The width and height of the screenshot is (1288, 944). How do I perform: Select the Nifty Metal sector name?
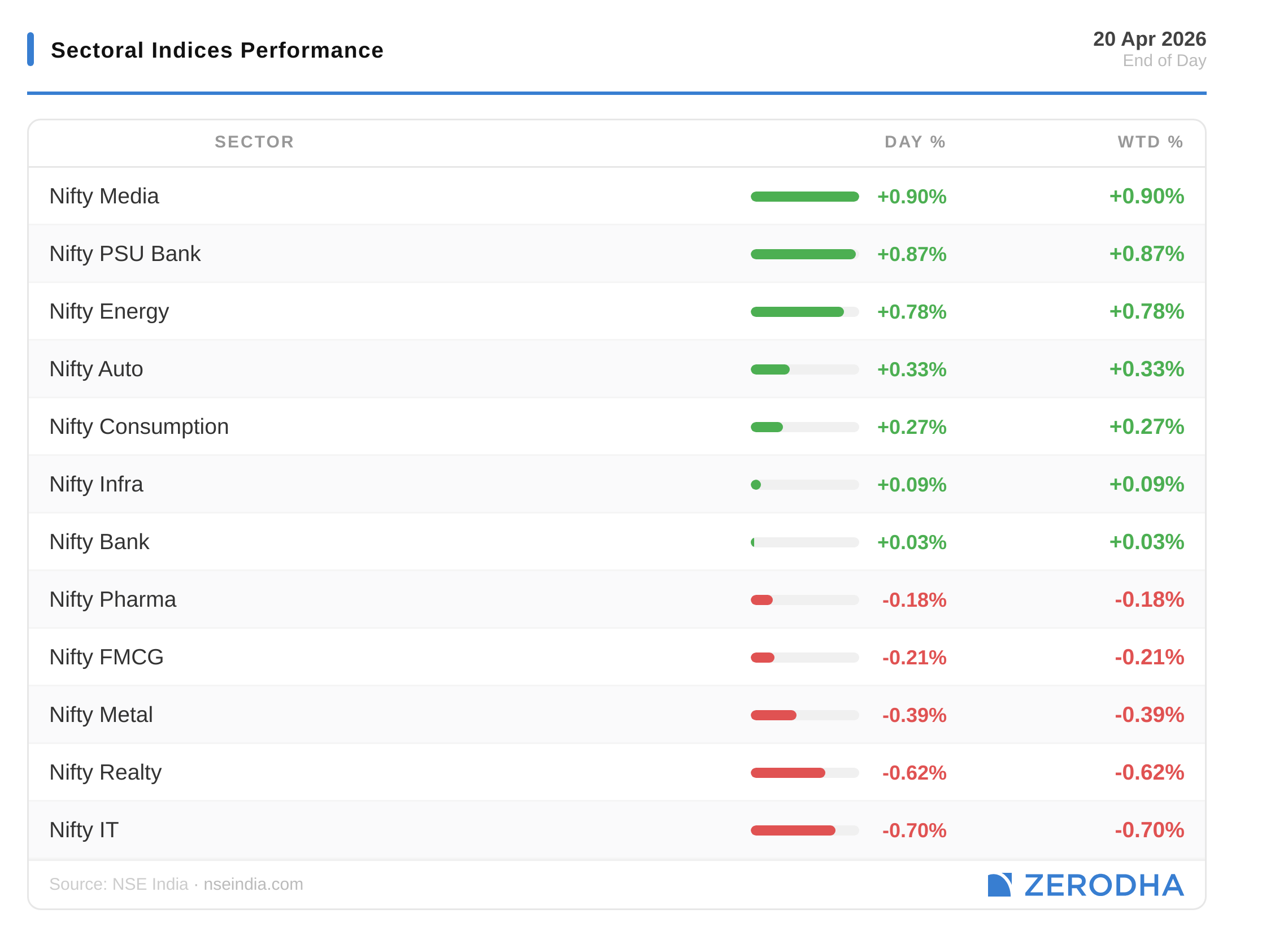click(x=101, y=715)
